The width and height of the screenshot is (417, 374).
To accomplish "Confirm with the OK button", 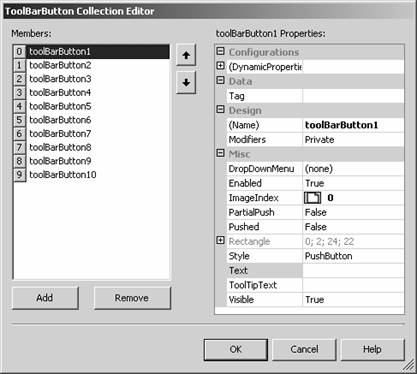I will pyautogui.click(x=236, y=349).
